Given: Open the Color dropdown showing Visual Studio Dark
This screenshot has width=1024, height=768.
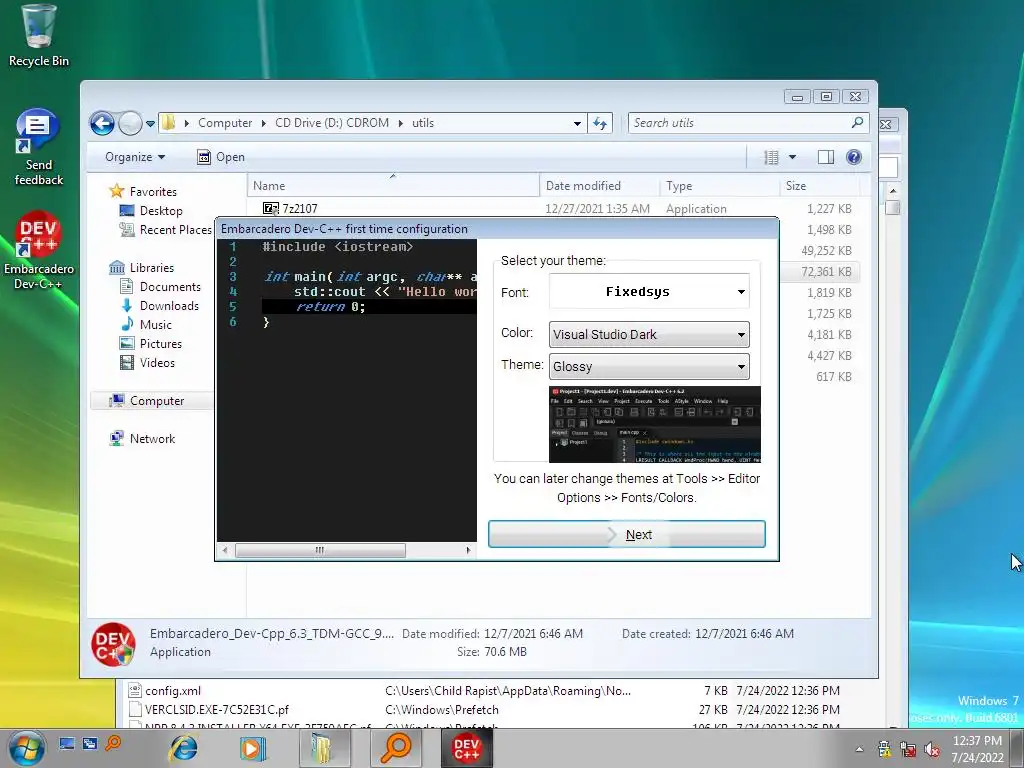Looking at the screenshot, I should 649,334.
